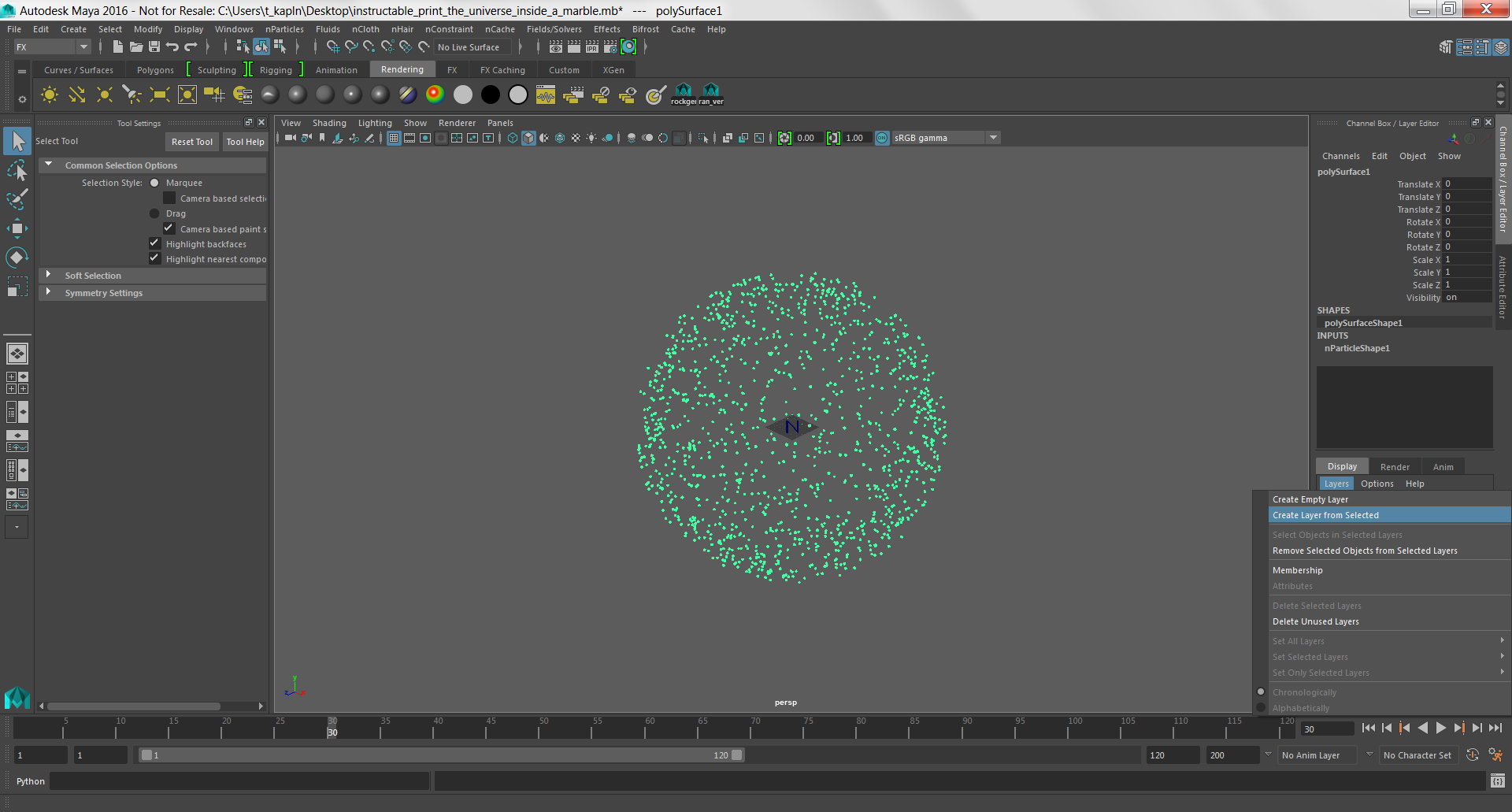Choose Delete Unused Layers

click(x=1389, y=621)
